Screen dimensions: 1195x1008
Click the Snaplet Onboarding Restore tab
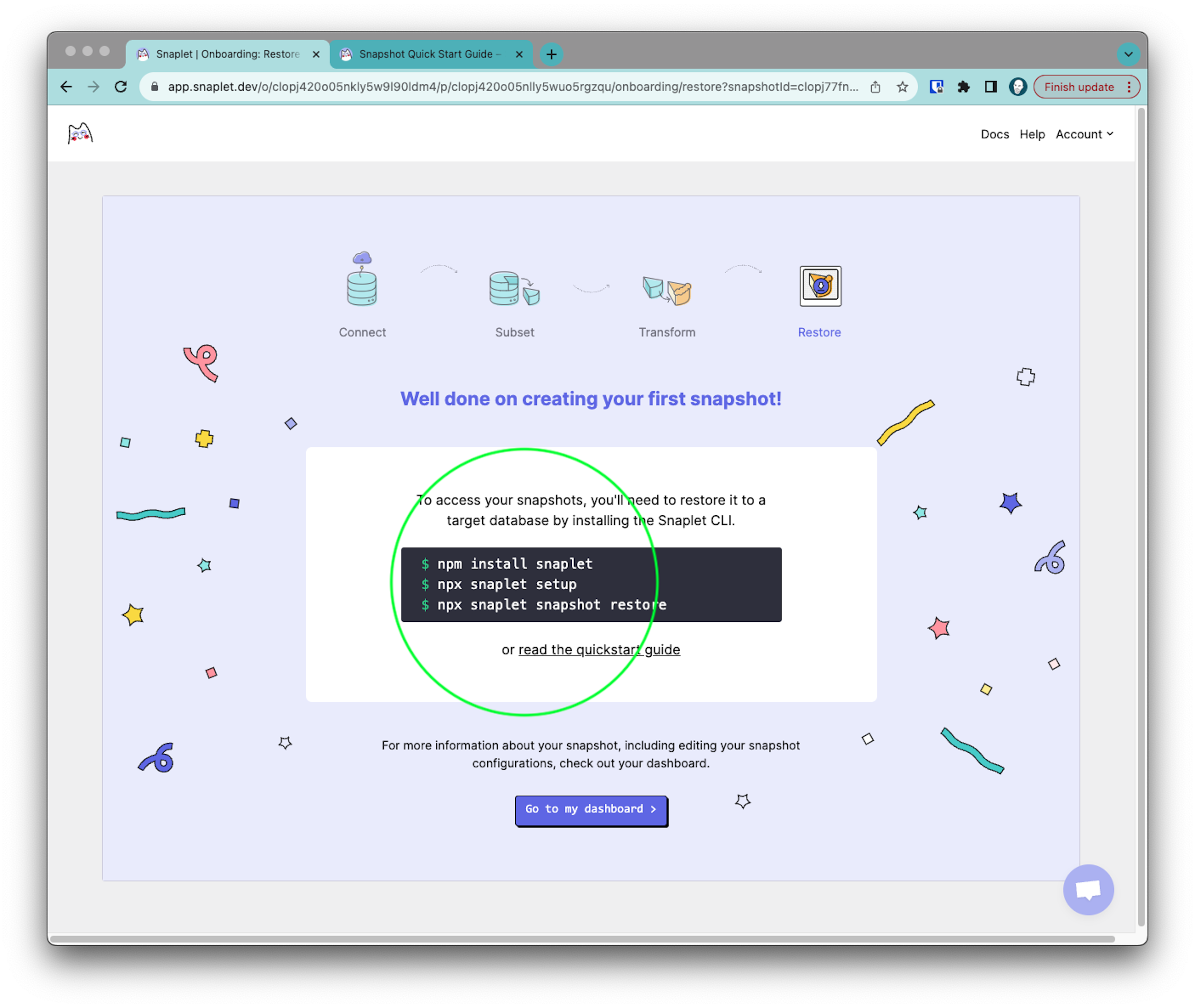click(225, 54)
